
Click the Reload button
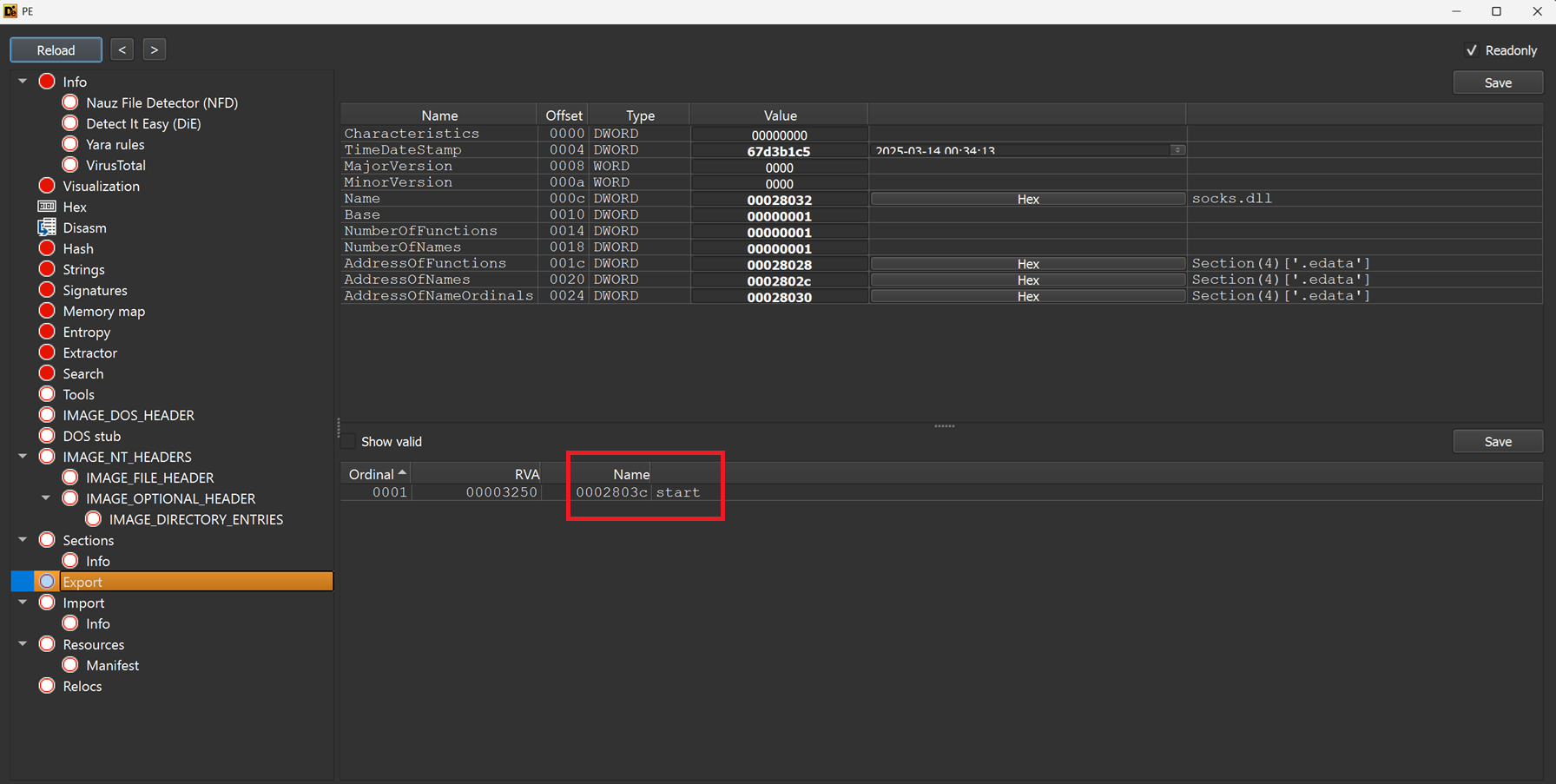tap(56, 49)
